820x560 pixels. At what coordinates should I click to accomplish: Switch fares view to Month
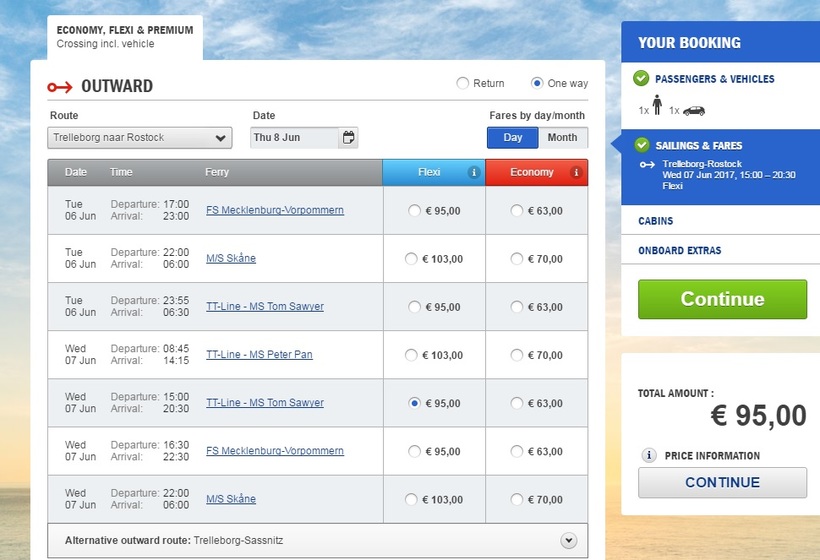(563, 138)
